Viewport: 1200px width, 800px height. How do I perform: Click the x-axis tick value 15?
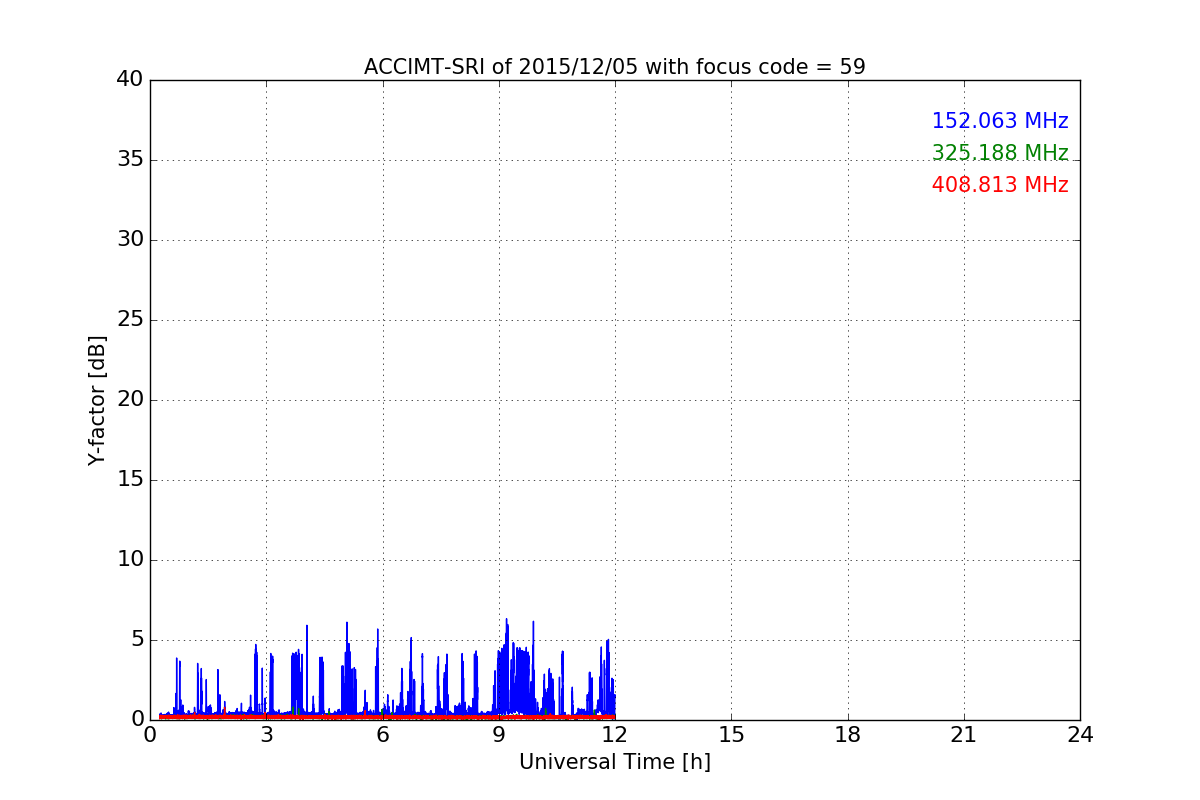pyautogui.click(x=731, y=735)
